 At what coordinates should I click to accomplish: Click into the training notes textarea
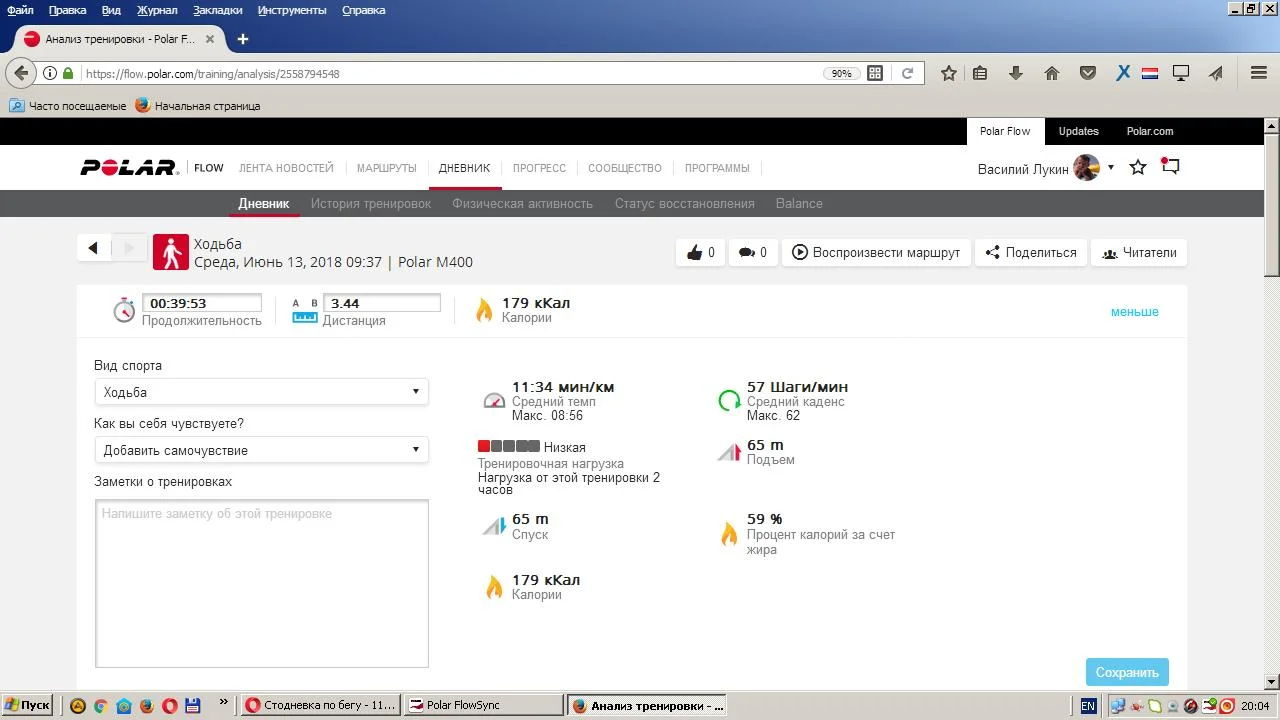point(262,583)
